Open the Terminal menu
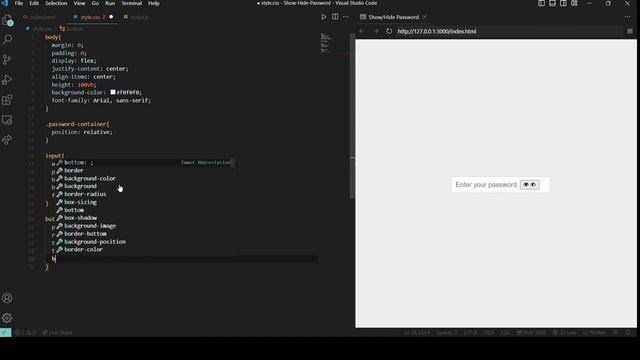 [x=131, y=3]
